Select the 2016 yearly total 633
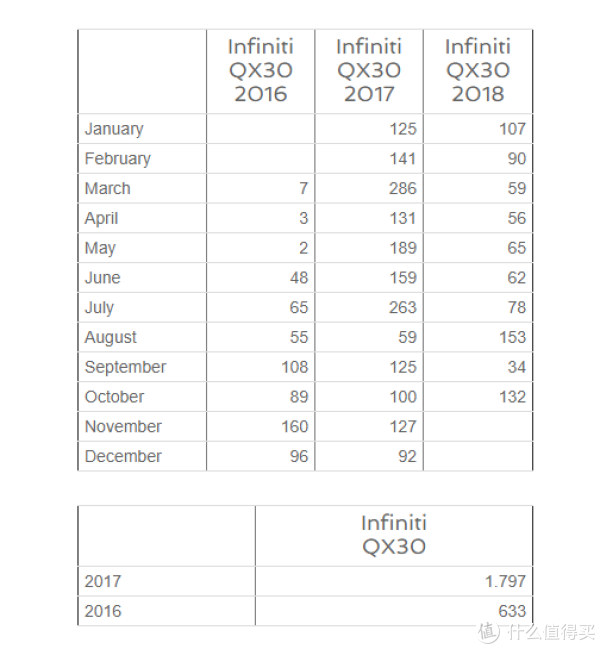 [512, 611]
